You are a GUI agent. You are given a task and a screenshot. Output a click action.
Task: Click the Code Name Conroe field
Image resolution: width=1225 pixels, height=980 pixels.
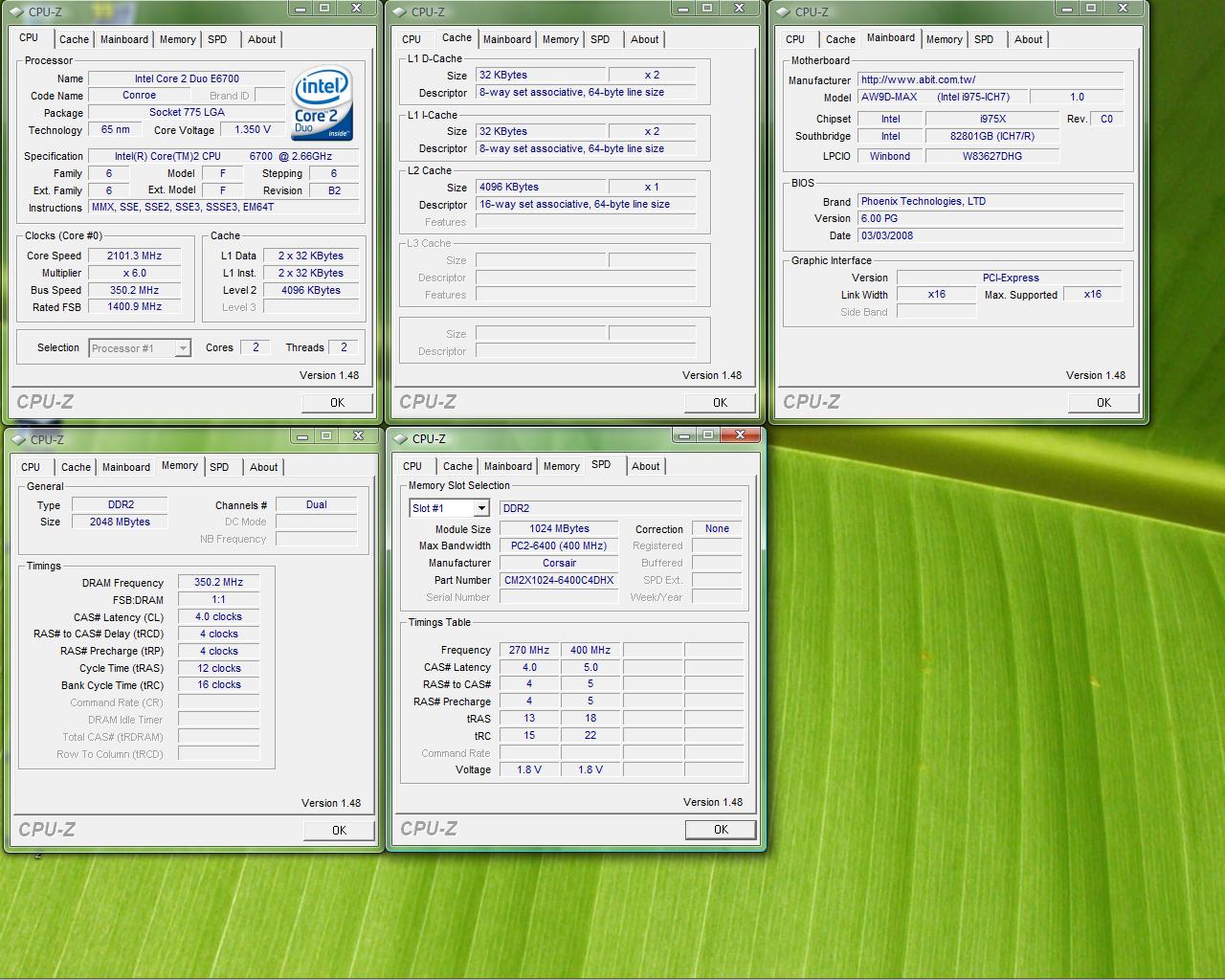click(x=139, y=96)
